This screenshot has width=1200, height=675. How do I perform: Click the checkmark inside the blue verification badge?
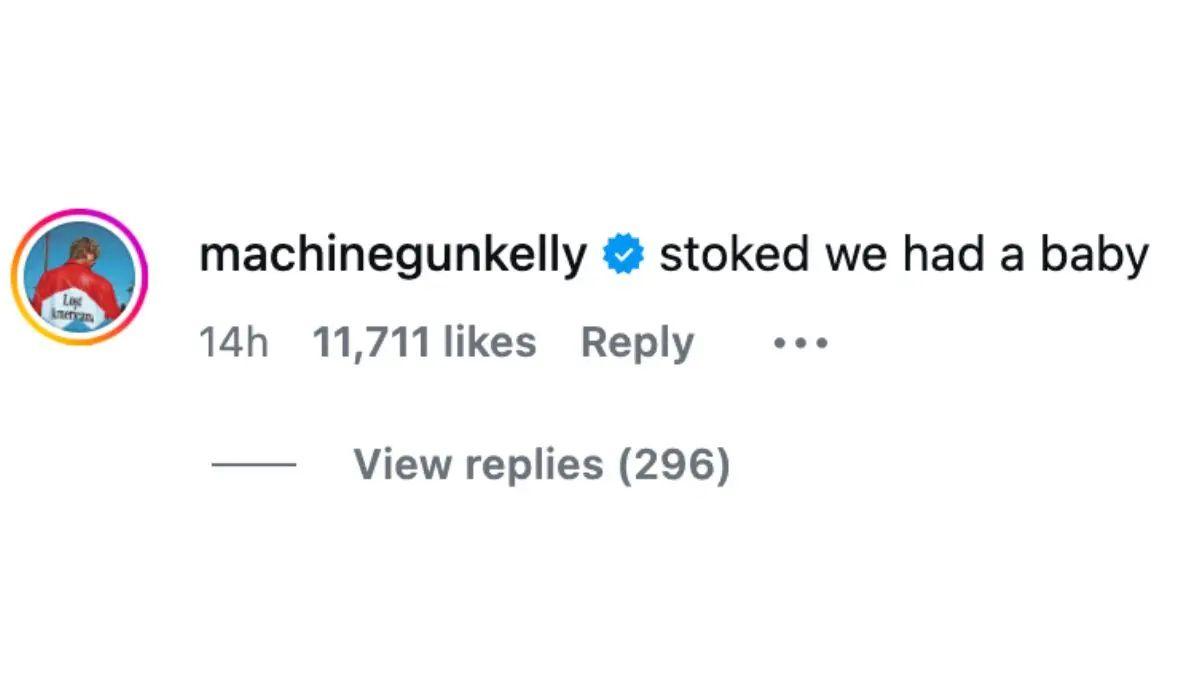tap(621, 253)
